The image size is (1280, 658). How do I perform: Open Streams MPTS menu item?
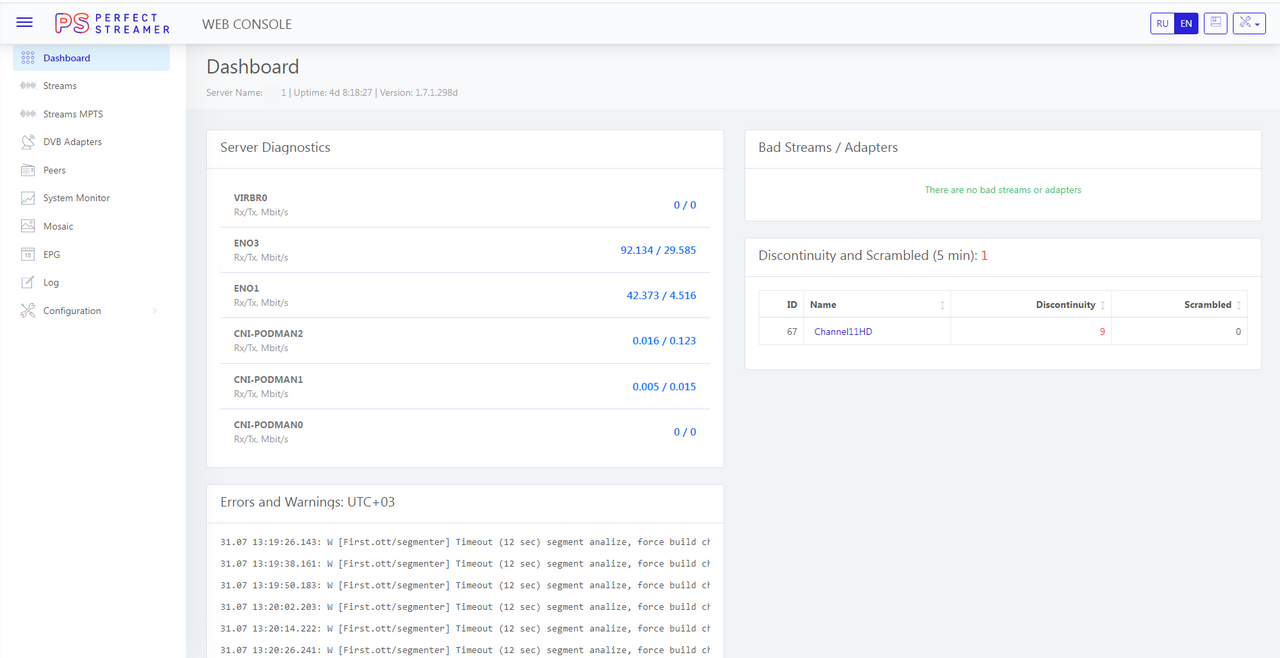[x=73, y=114]
